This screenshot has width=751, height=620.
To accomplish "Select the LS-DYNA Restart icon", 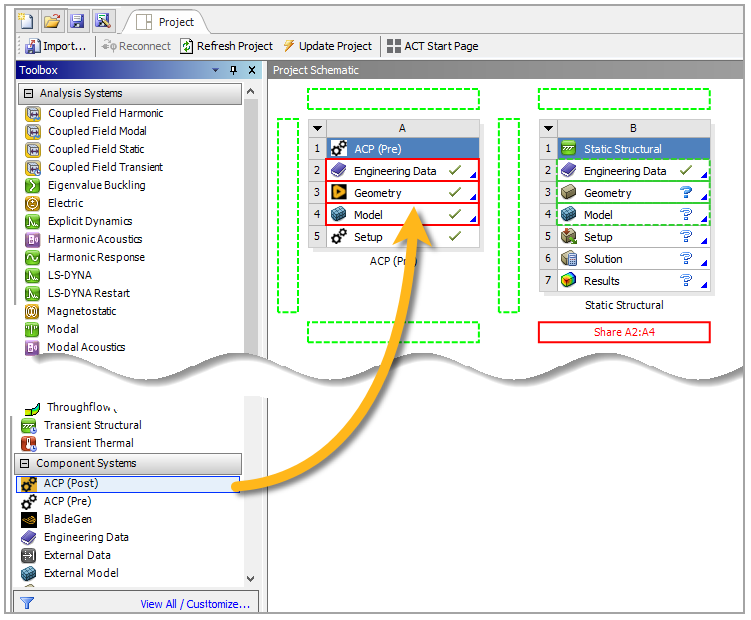I will pyautogui.click(x=33, y=293).
